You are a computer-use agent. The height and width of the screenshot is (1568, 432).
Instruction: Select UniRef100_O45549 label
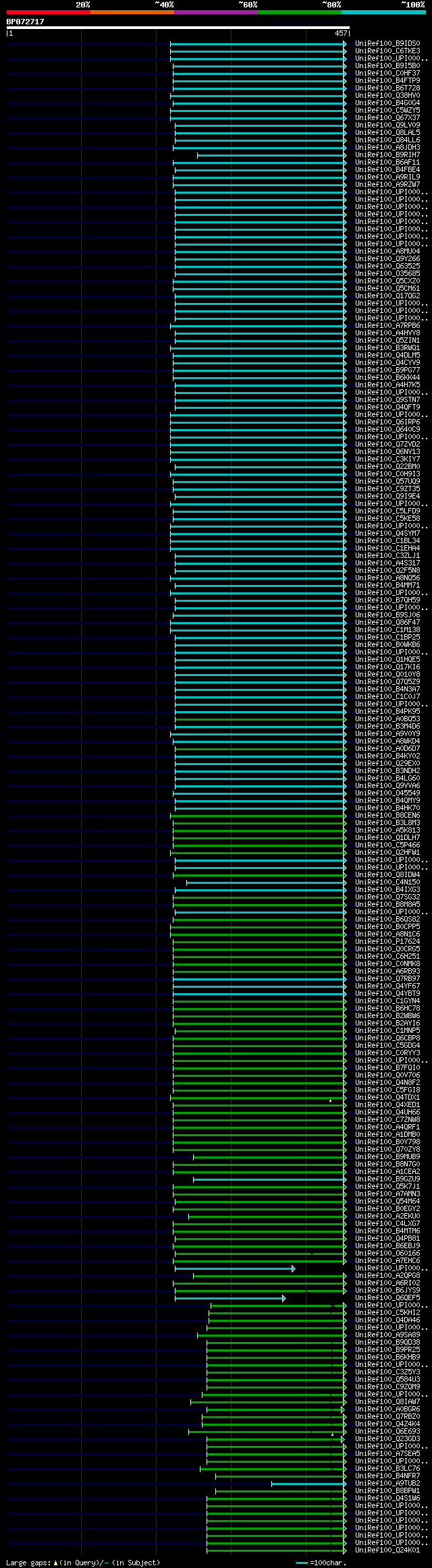(387, 793)
